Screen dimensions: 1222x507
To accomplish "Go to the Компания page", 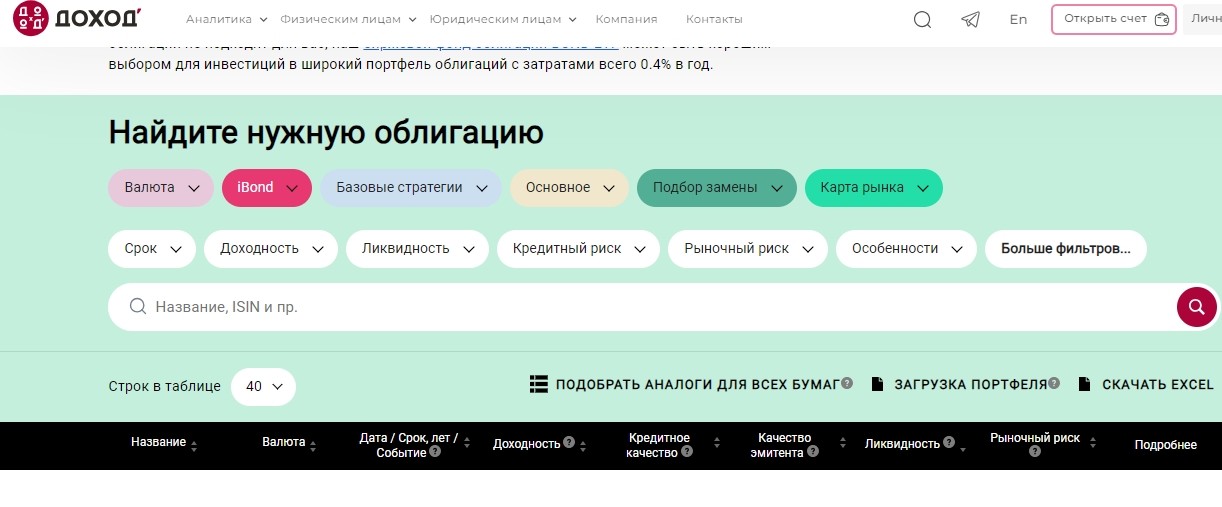I will 626,19.
